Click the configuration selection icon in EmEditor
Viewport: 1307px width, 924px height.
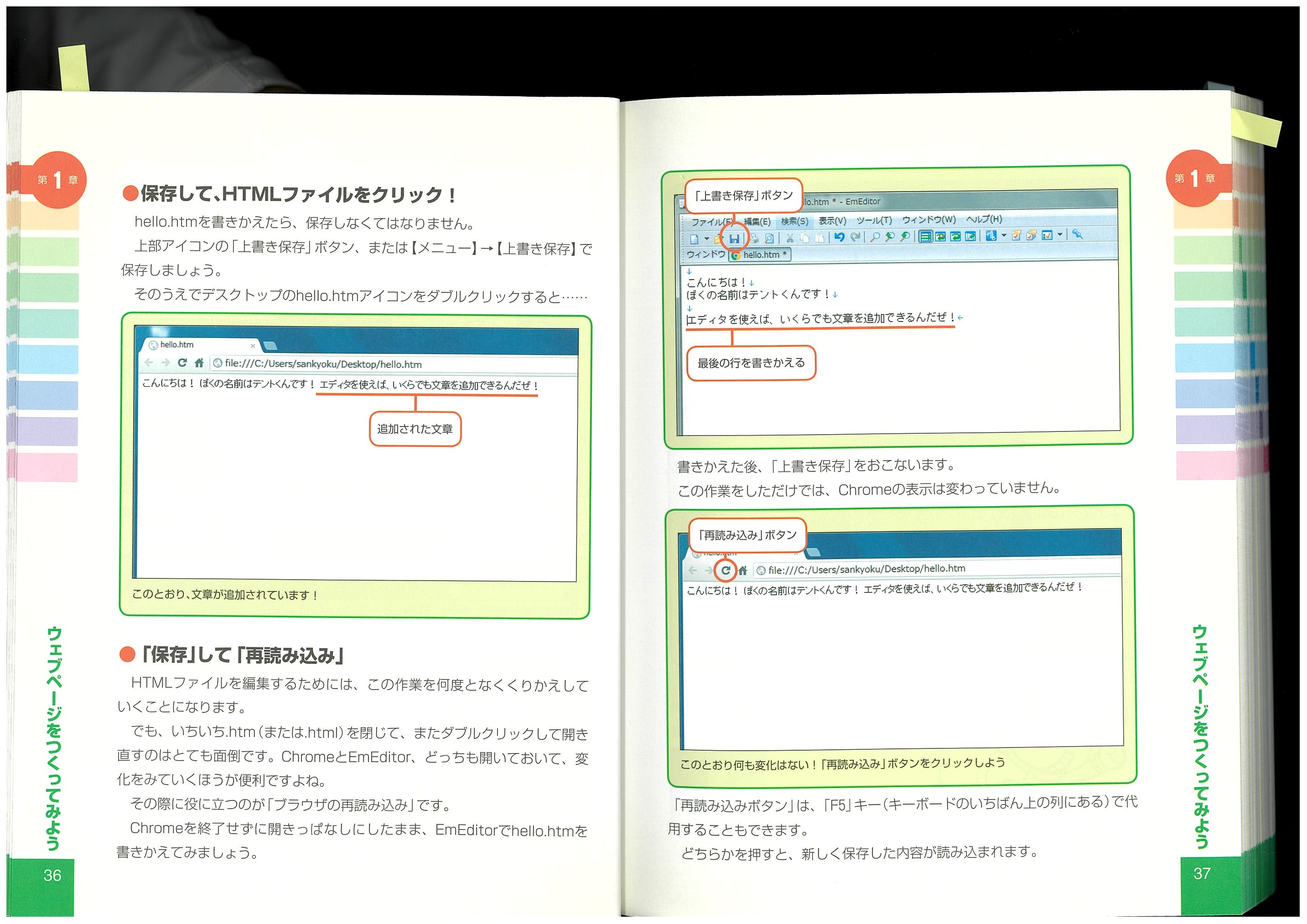click(991, 236)
